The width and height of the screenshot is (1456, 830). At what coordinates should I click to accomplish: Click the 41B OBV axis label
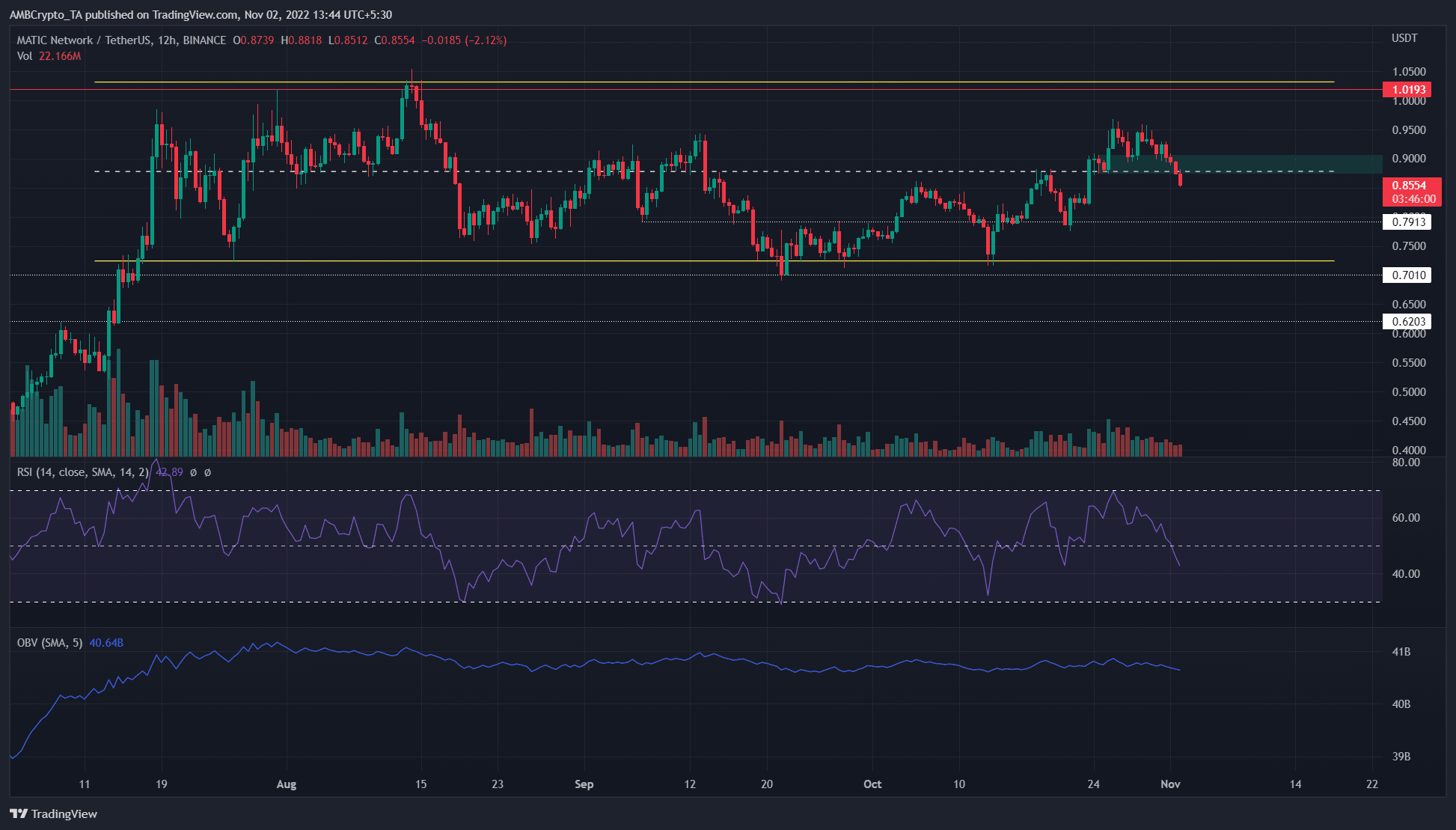(1401, 652)
